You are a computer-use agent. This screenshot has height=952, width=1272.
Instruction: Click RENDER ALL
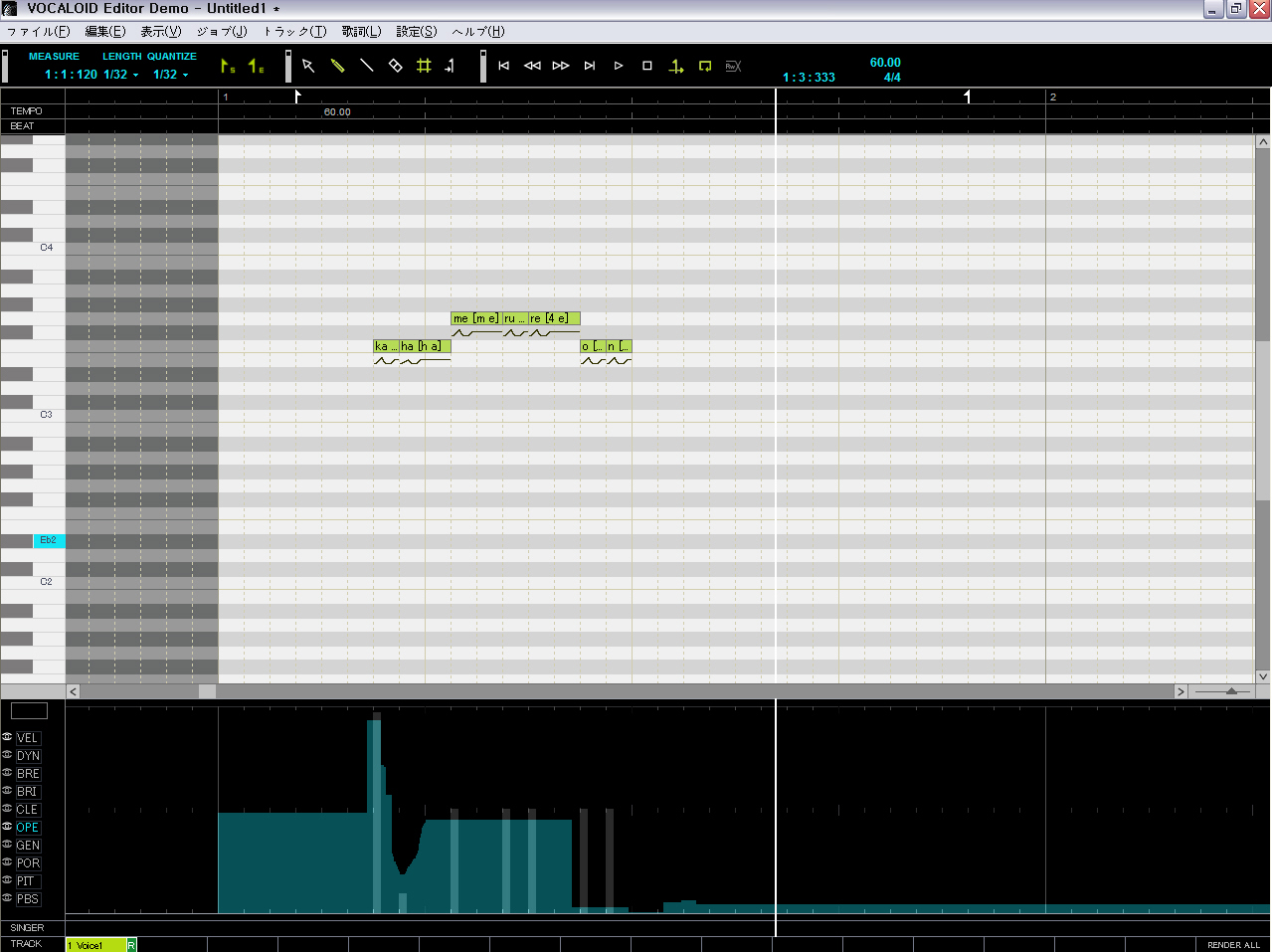tap(1233, 945)
